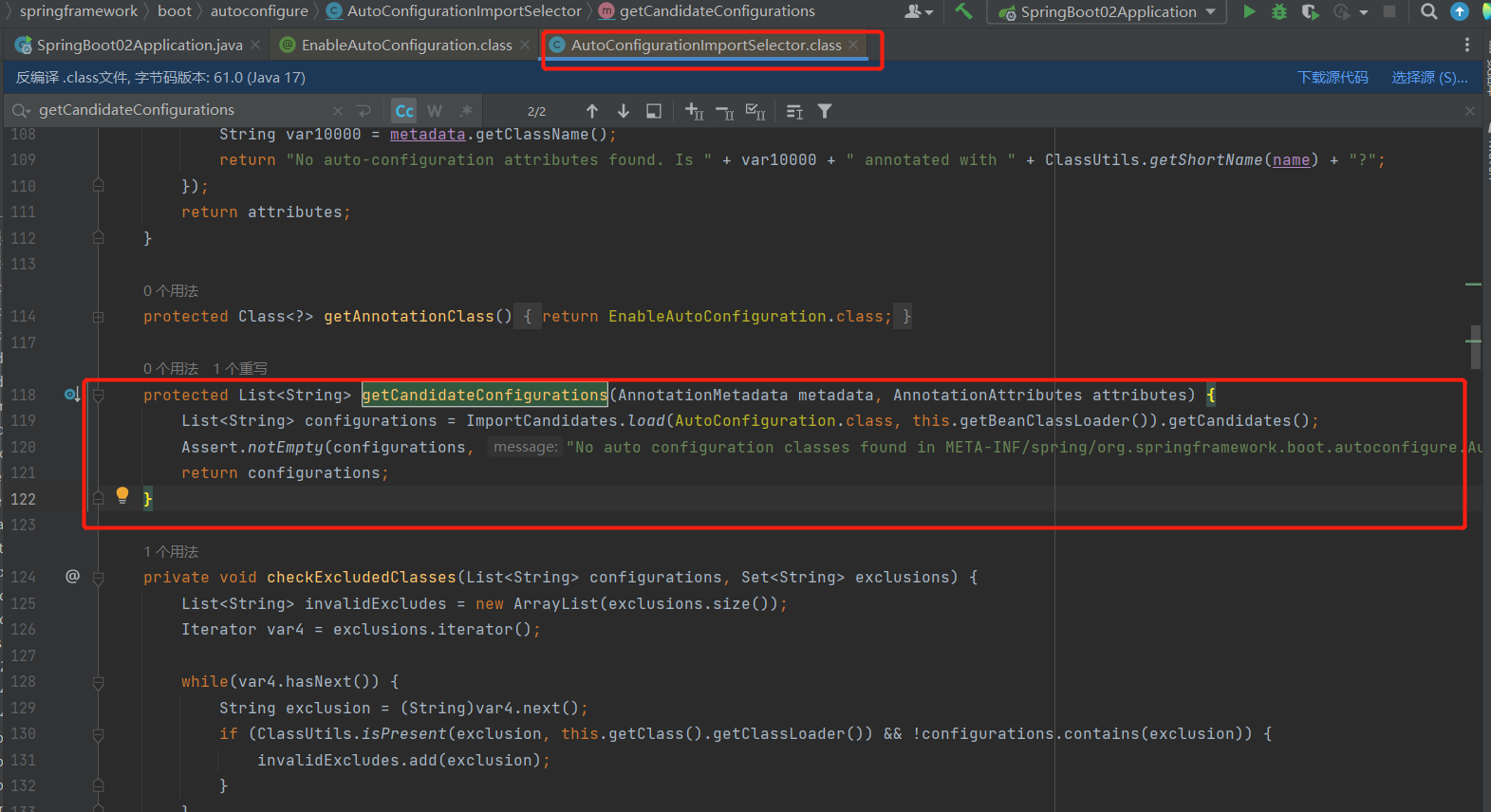Select all occurrences icon
This screenshot has height=812, width=1491.
(x=755, y=111)
